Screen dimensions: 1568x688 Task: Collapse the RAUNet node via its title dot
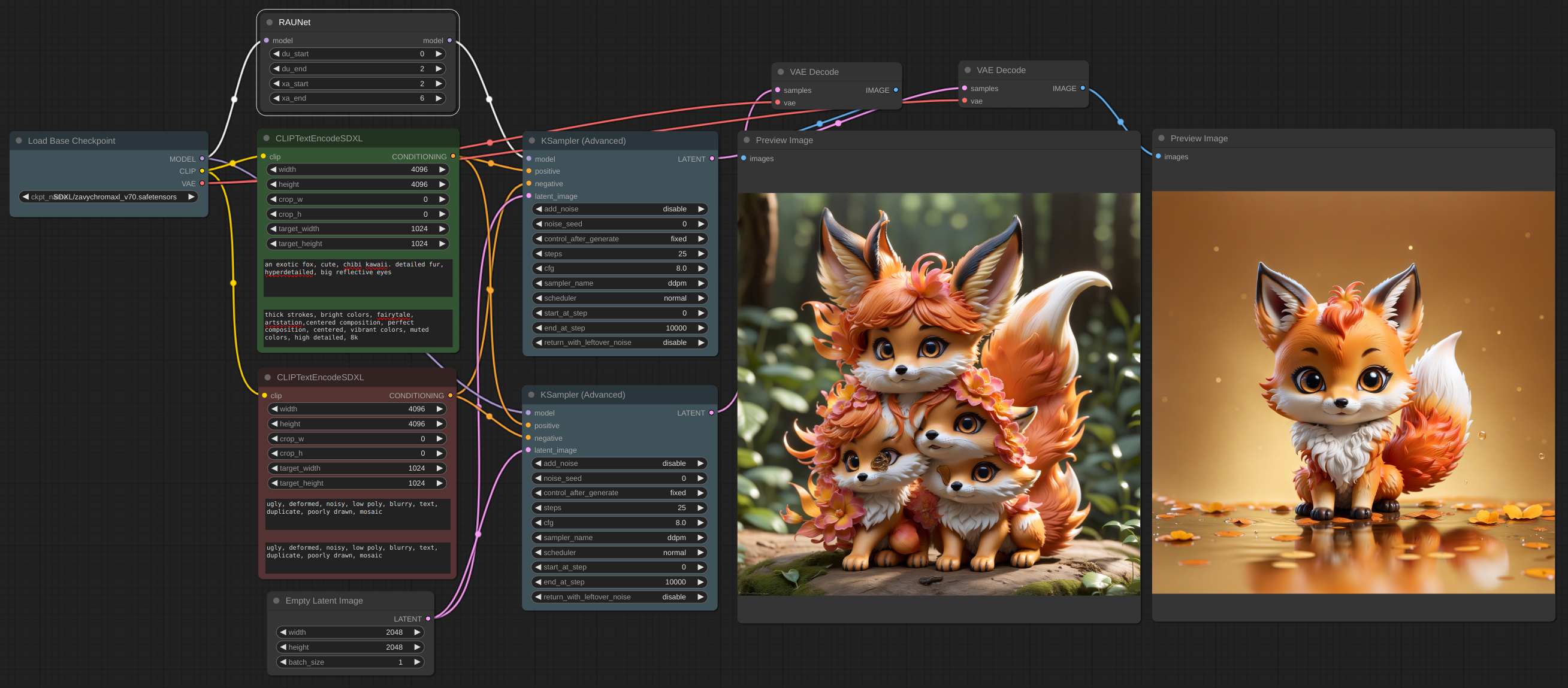point(269,23)
